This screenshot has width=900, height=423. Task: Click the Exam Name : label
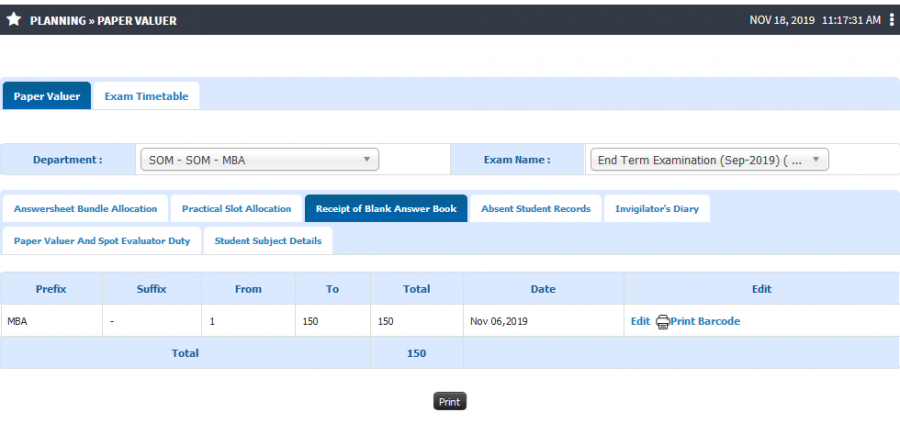tap(517, 160)
